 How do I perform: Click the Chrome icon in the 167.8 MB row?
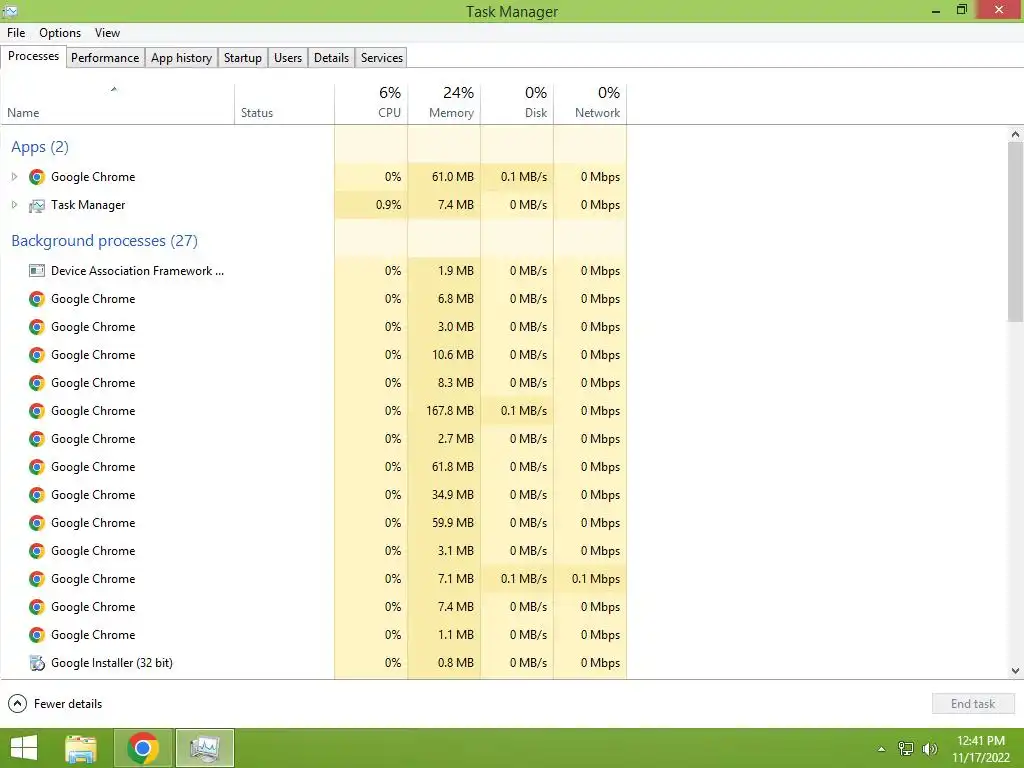pos(37,411)
